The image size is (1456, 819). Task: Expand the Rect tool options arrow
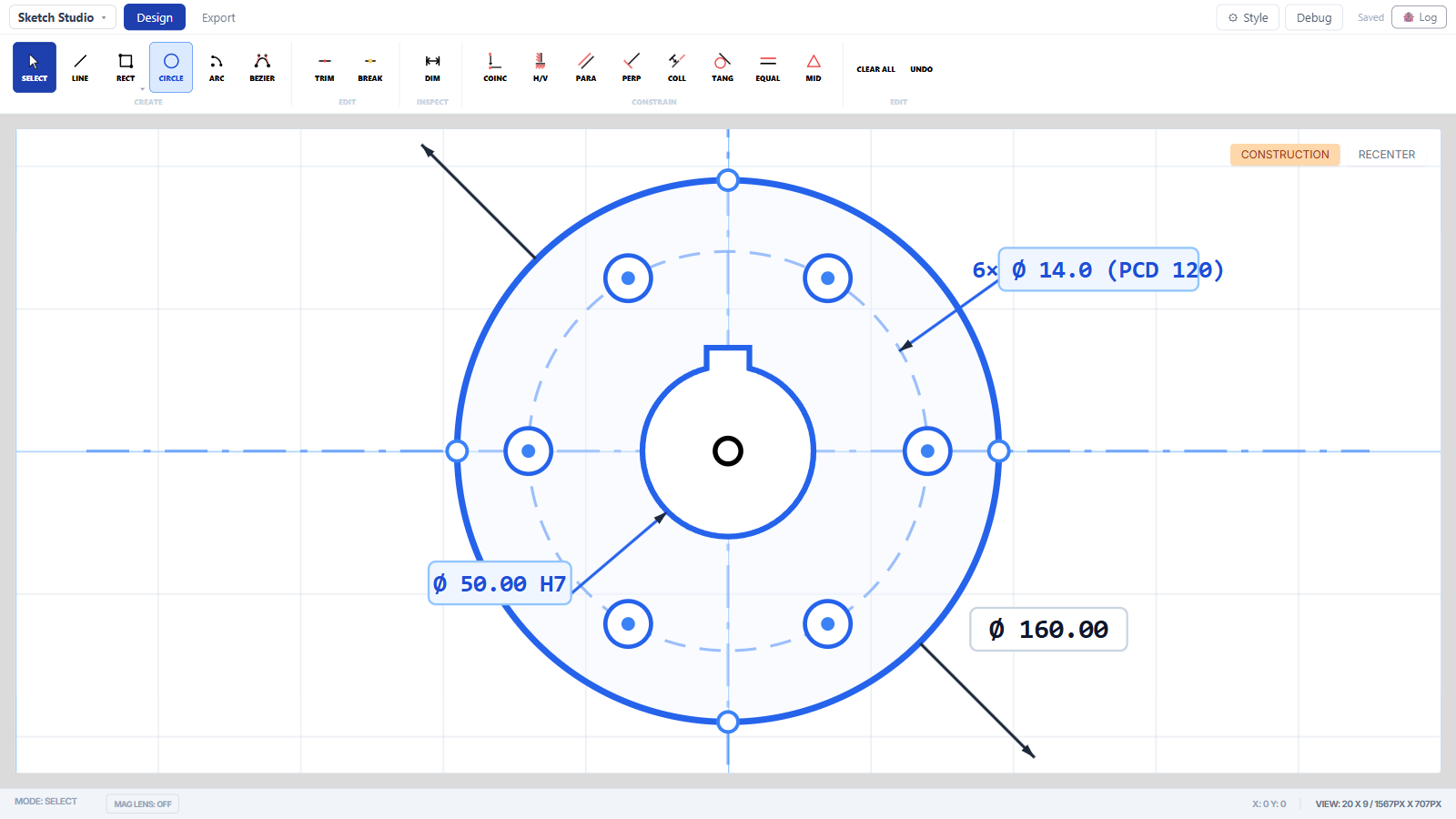142,89
